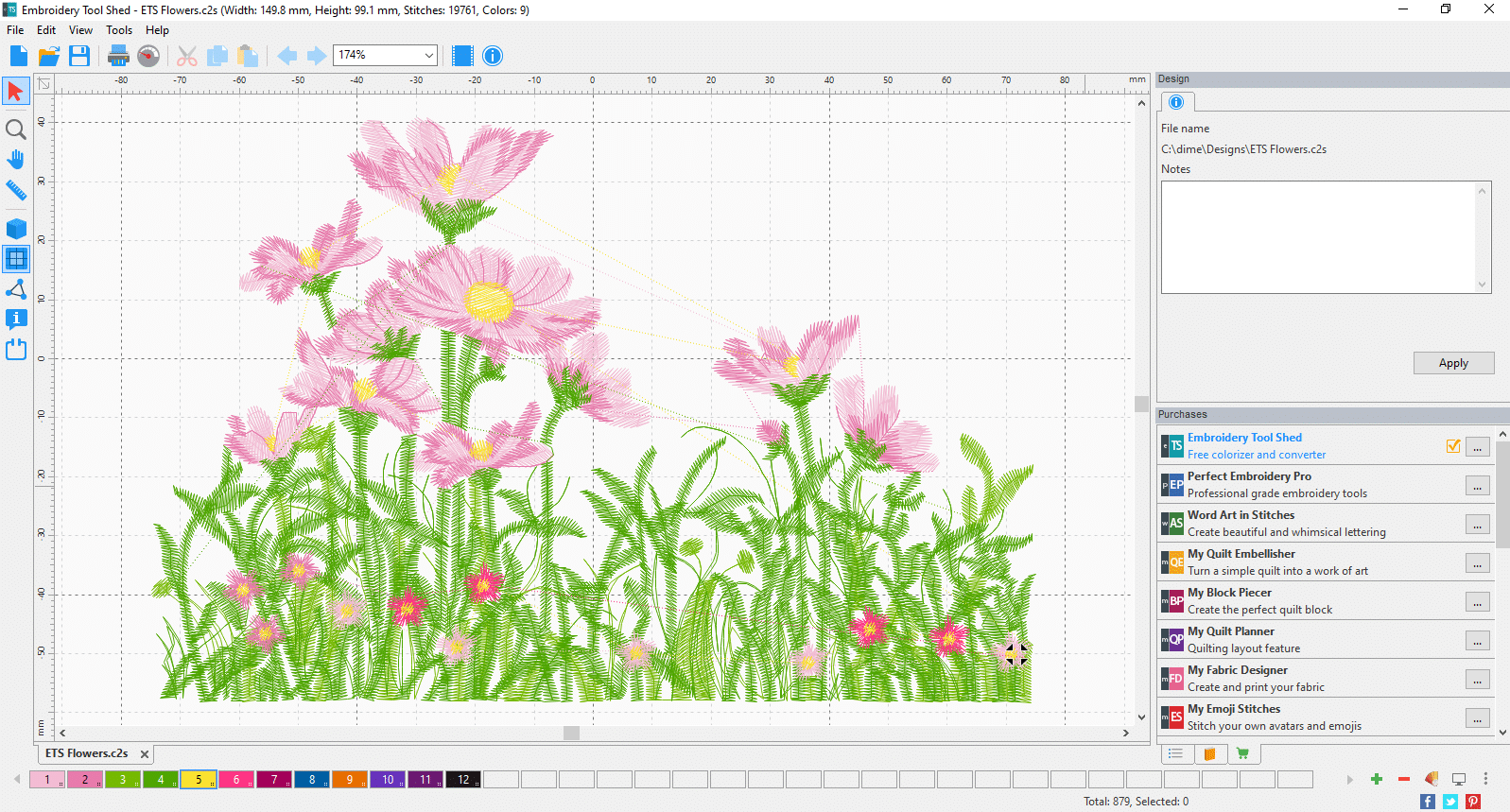Click the print icon in toolbar

118,56
